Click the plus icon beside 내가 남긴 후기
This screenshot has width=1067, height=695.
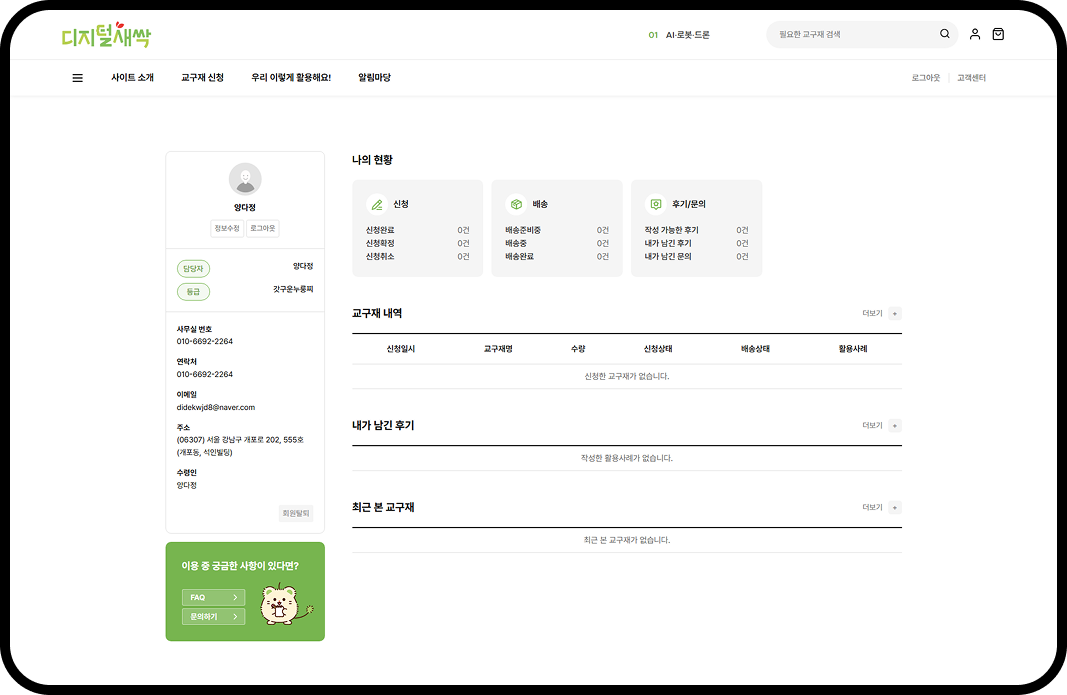[x=895, y=425]
